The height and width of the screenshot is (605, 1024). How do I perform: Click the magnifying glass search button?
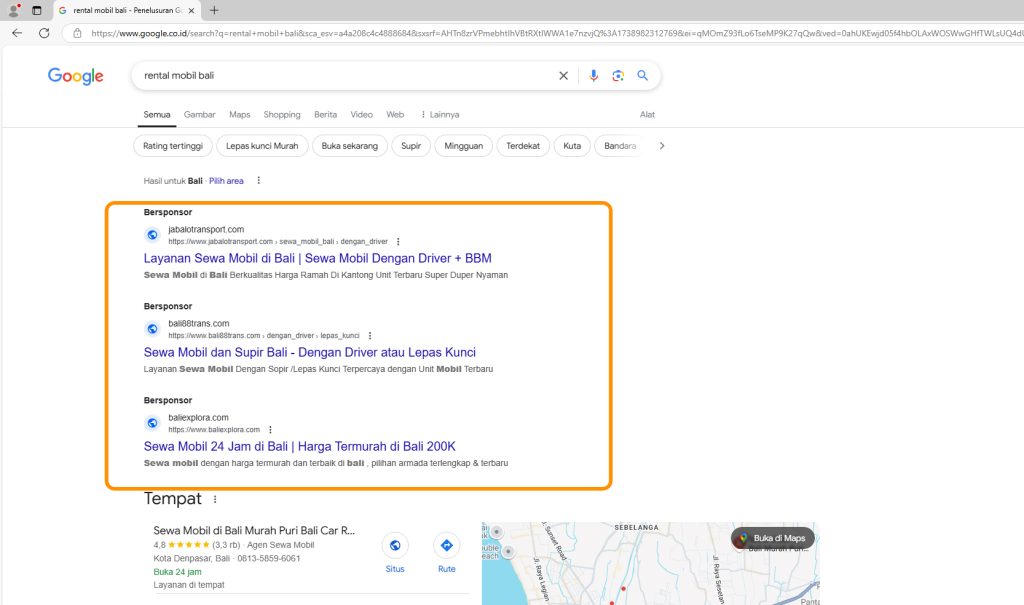(643, 76)
